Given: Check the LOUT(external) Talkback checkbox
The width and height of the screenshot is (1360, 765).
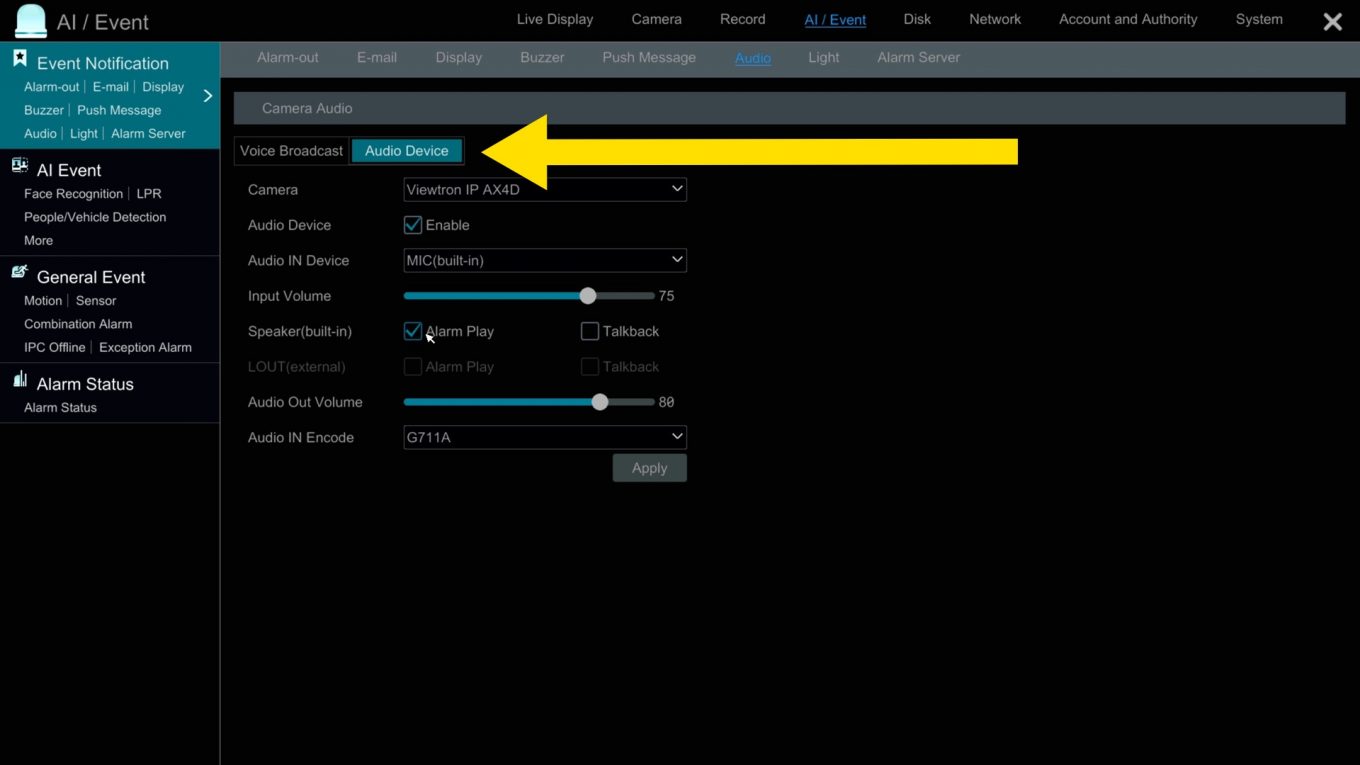Looking at the screenshot, I should click(590, 367).
